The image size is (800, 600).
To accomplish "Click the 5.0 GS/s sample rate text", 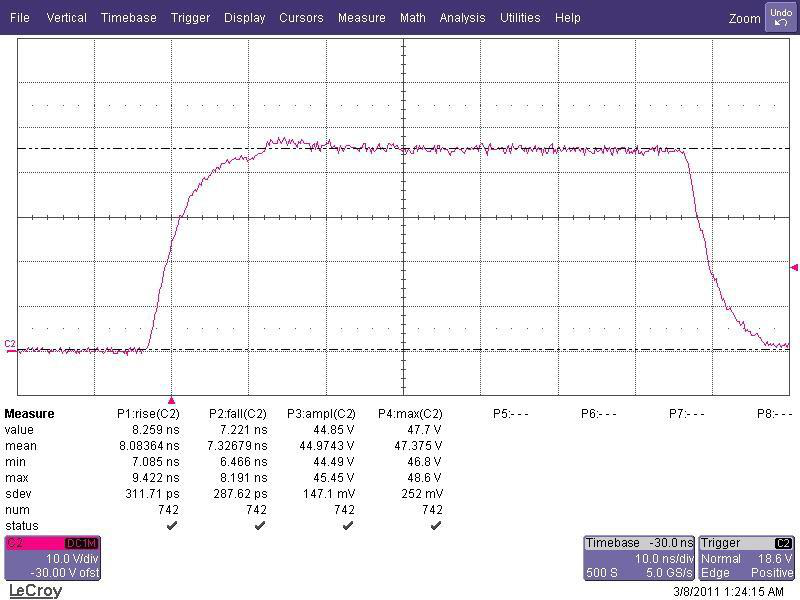I will tap(669, 573).
